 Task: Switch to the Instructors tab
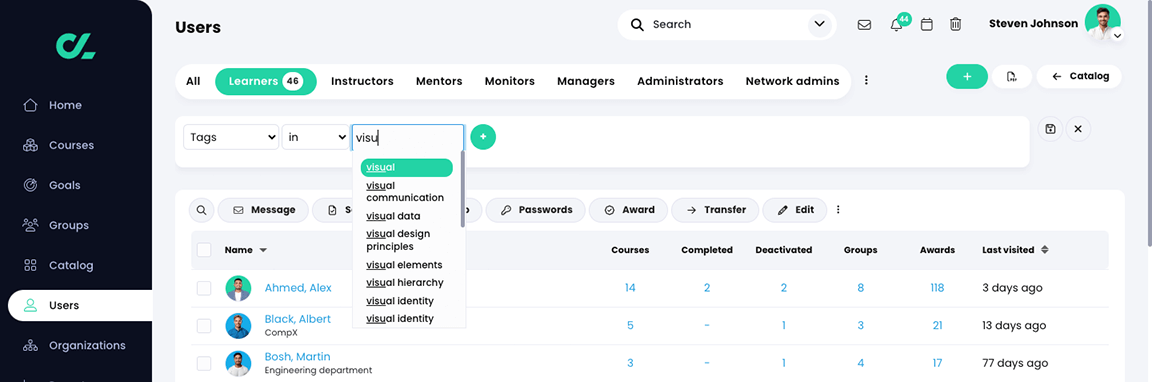coord(362,81)
